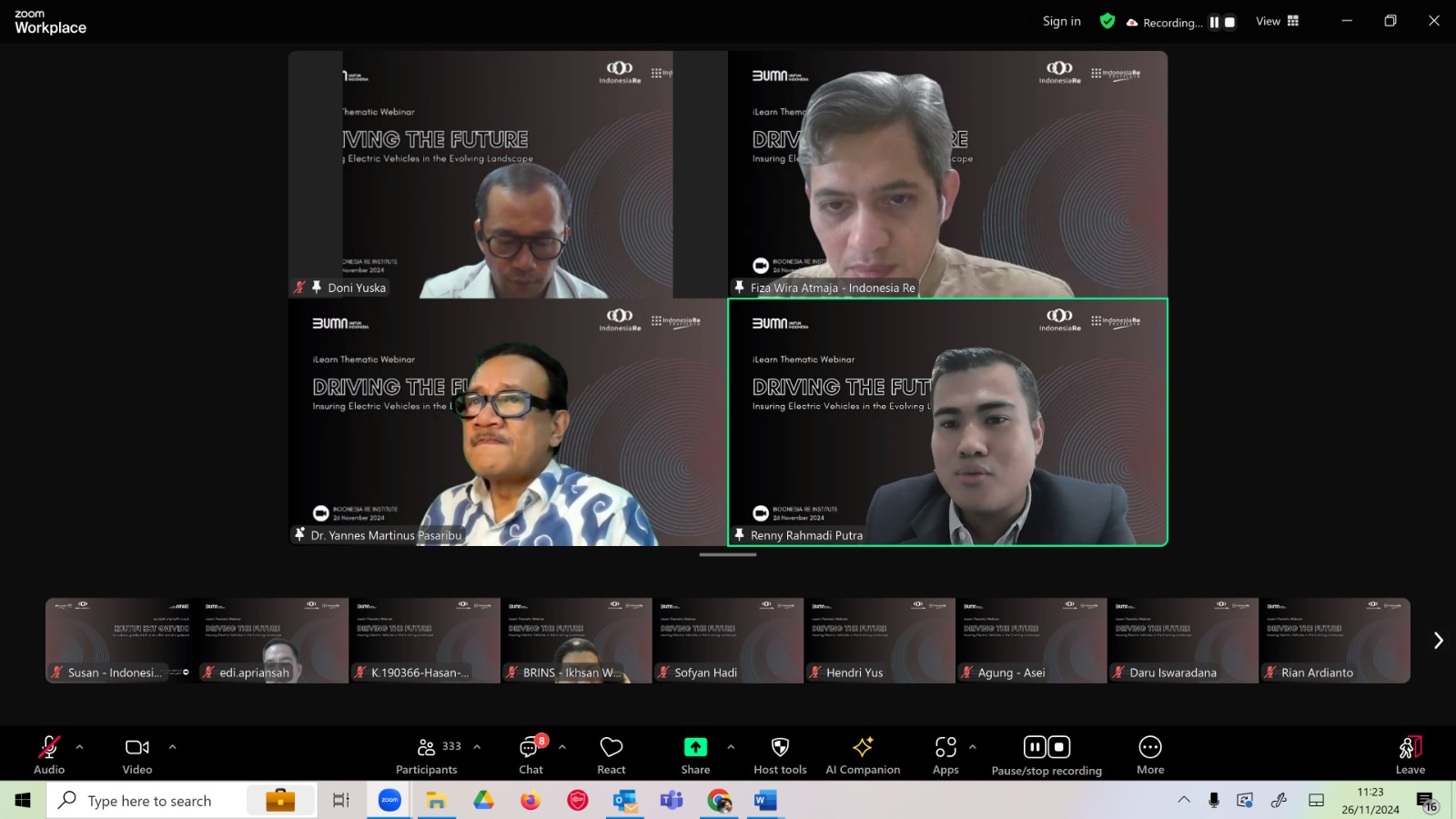Screen dimensions: 1456x819
Task: Stop recording from top bar indicator
Action: (x=1229, y=22)
